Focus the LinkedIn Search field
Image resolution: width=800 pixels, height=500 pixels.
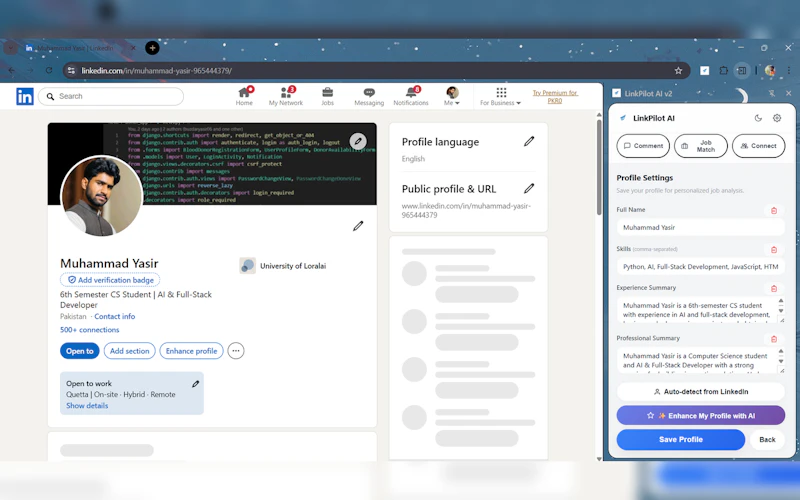[x=111, y=96]
